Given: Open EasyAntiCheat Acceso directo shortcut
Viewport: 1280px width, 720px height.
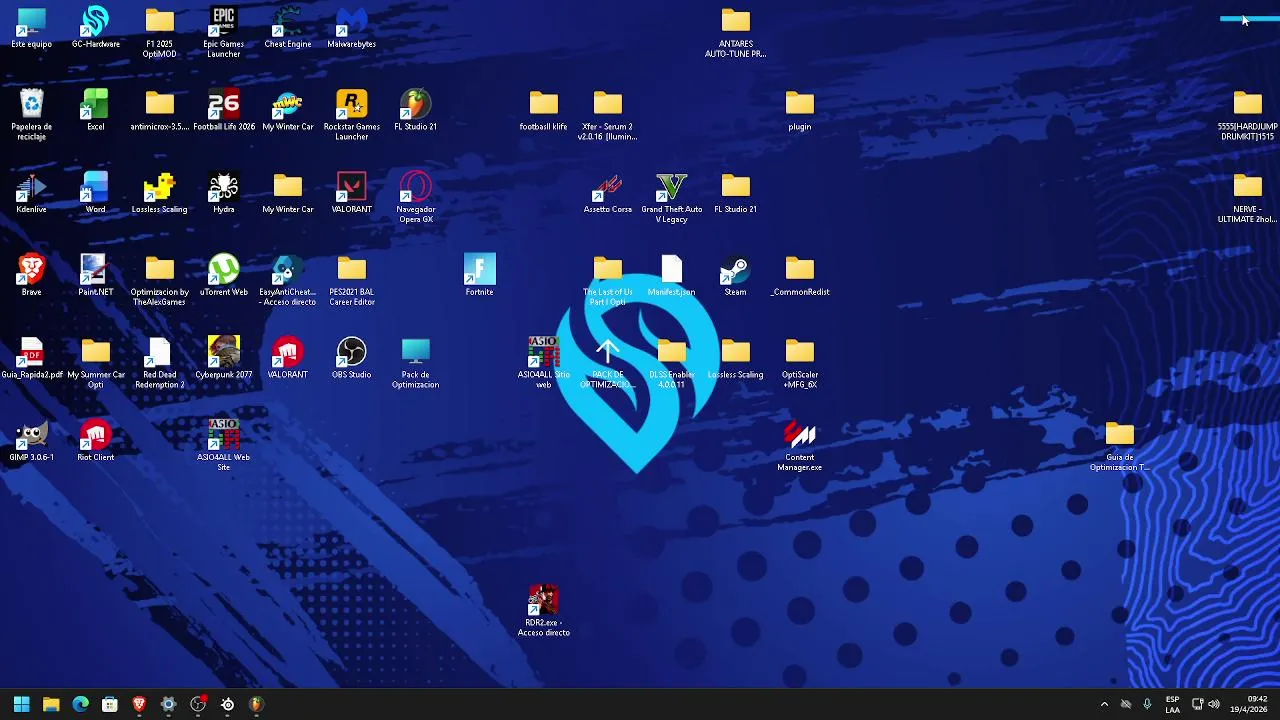Looking at the screenshot, I should pos(287,280).
